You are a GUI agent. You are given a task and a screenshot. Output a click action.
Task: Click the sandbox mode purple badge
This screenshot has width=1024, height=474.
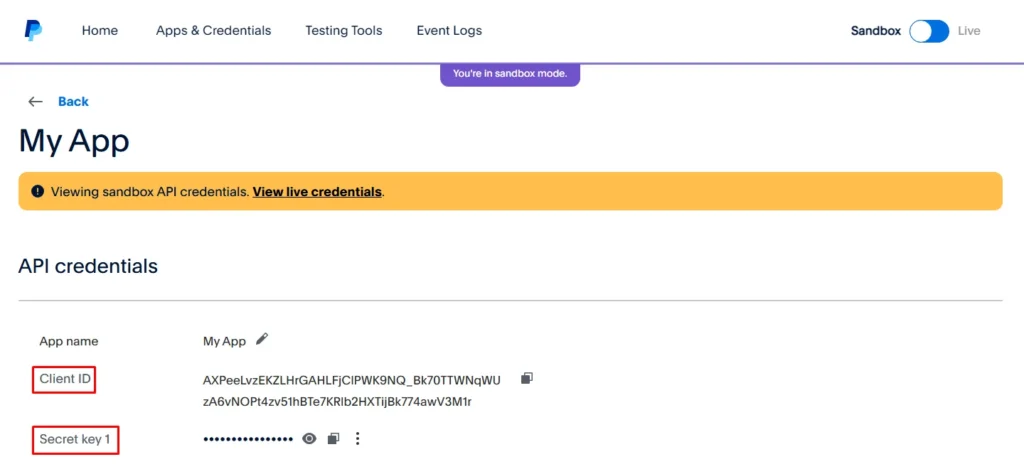tap(510, 74)
